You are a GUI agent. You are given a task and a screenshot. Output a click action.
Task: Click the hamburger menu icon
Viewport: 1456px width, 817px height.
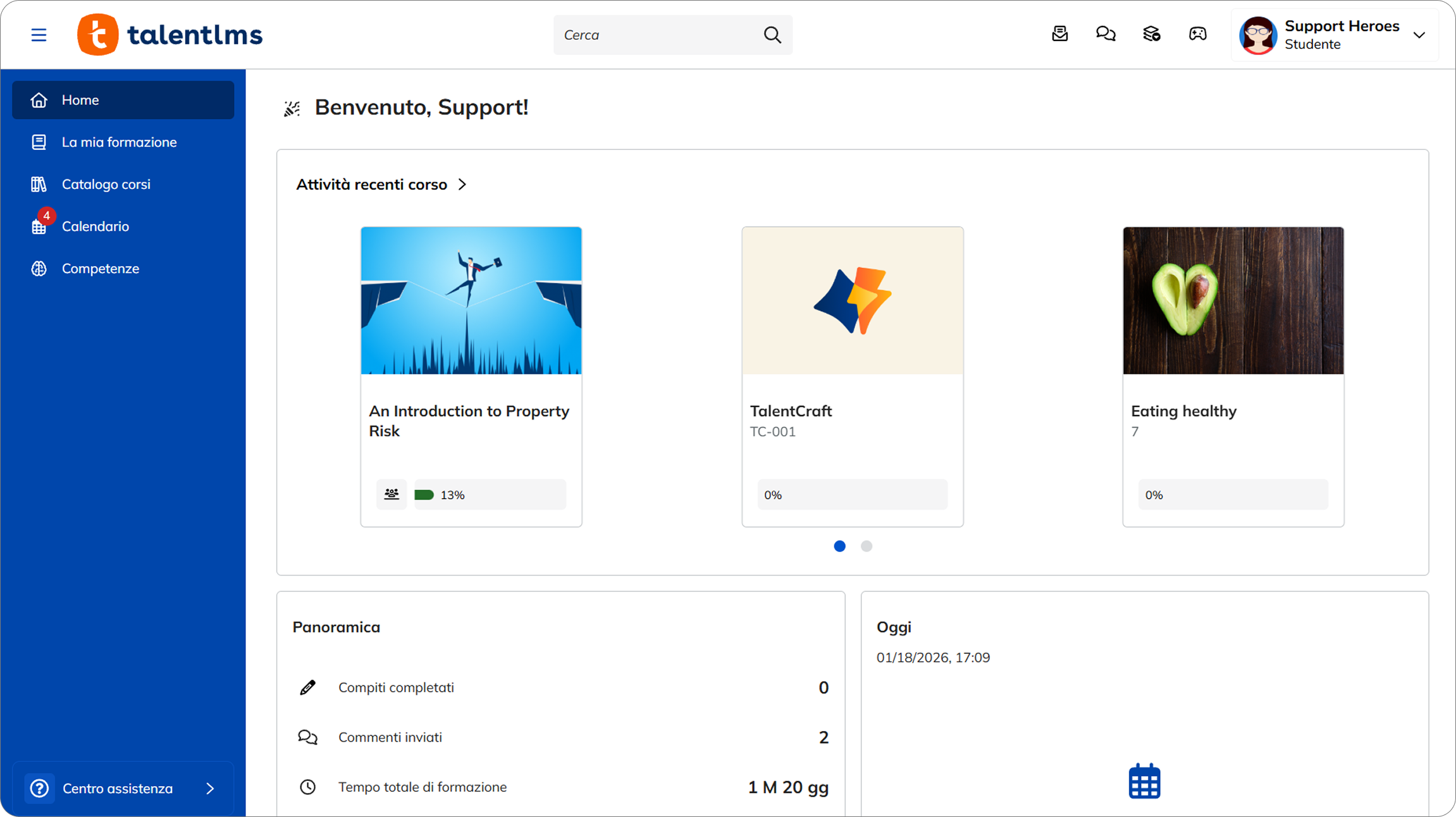[39, 35]
